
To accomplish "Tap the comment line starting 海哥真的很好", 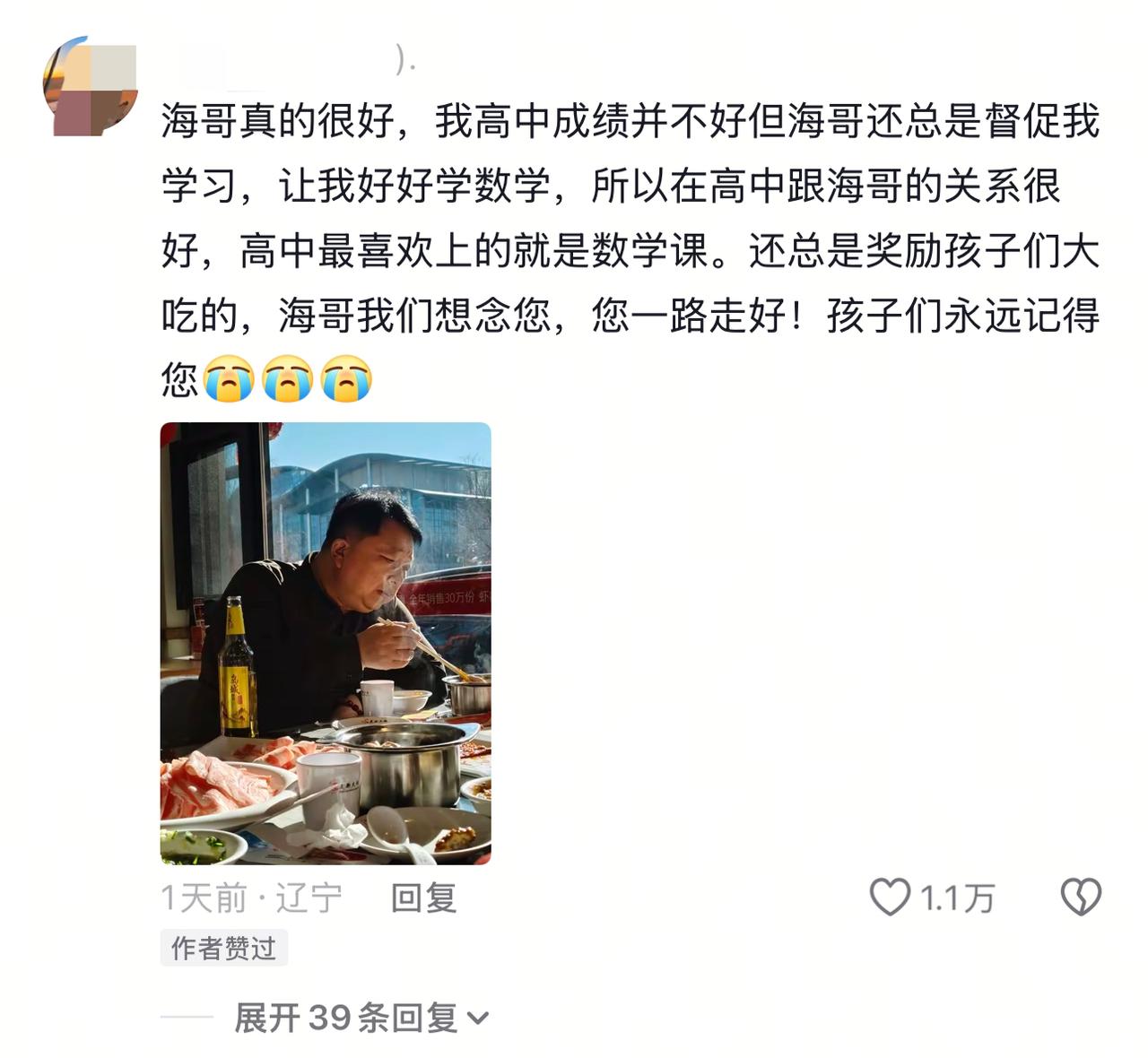I will (631, 121).
